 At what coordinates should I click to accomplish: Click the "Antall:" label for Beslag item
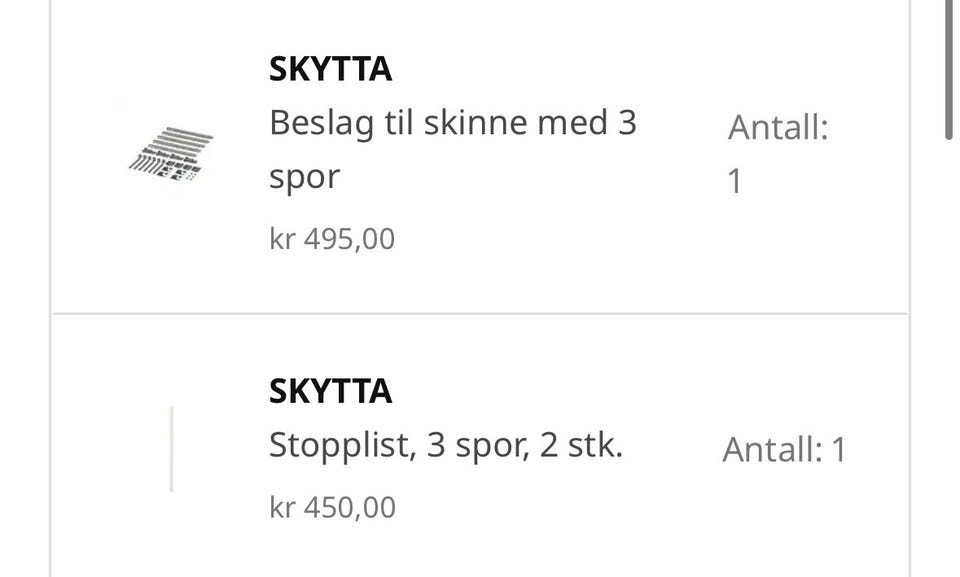778,128
